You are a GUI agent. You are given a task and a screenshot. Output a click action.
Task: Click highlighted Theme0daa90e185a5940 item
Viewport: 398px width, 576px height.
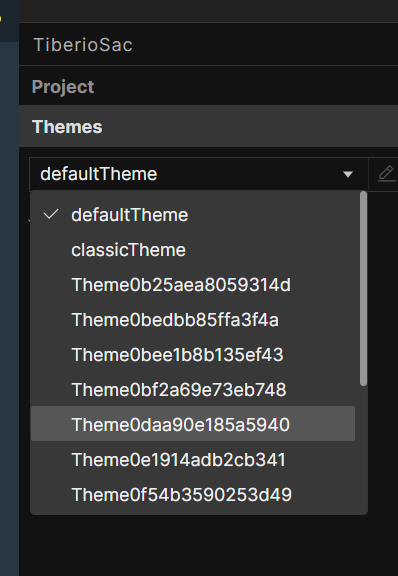[x=193, y=424]
